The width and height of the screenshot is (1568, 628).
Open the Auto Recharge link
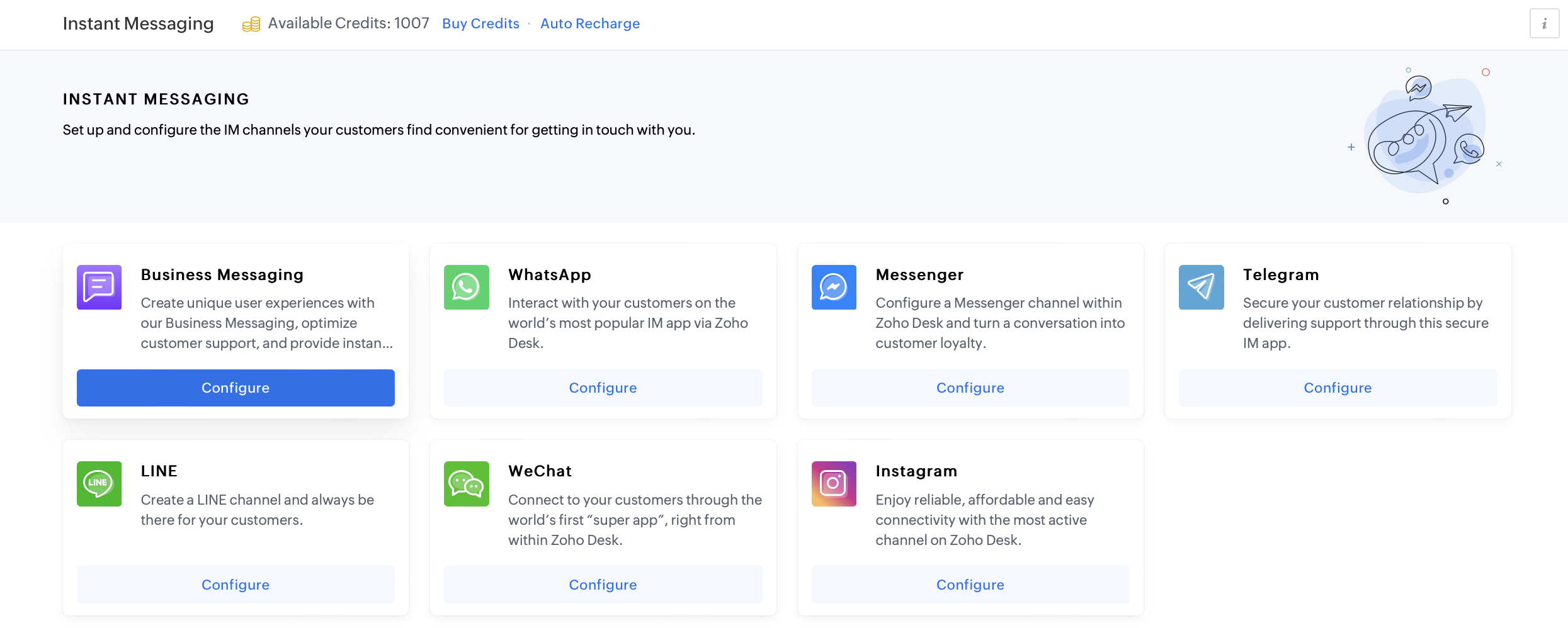click(589, 23)
